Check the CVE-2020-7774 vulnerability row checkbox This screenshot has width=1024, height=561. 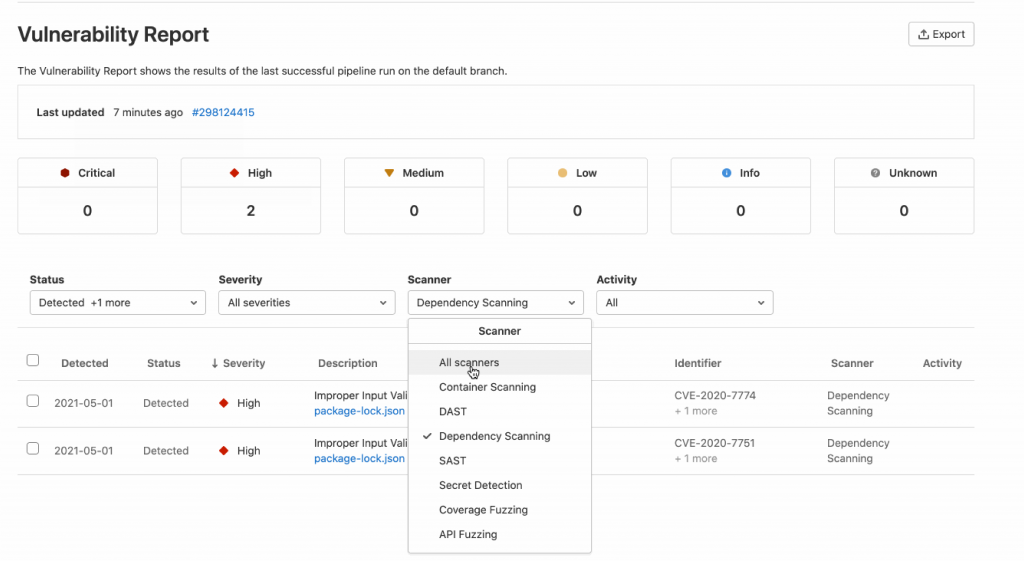pyautogui.click(x=33, y=401)
